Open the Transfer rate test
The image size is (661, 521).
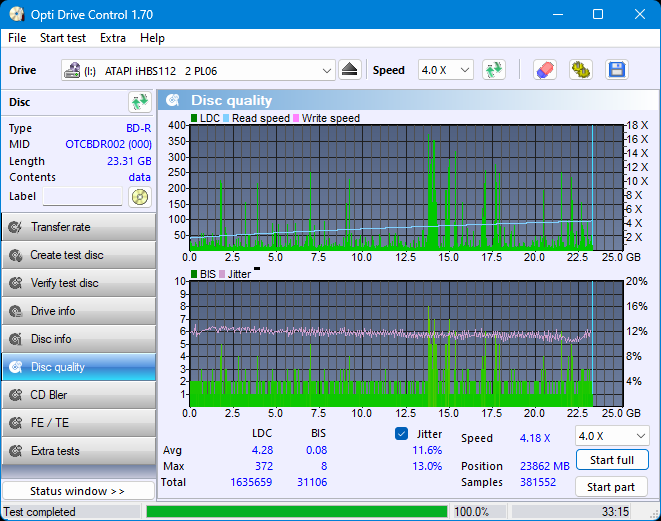pos(78,227)
